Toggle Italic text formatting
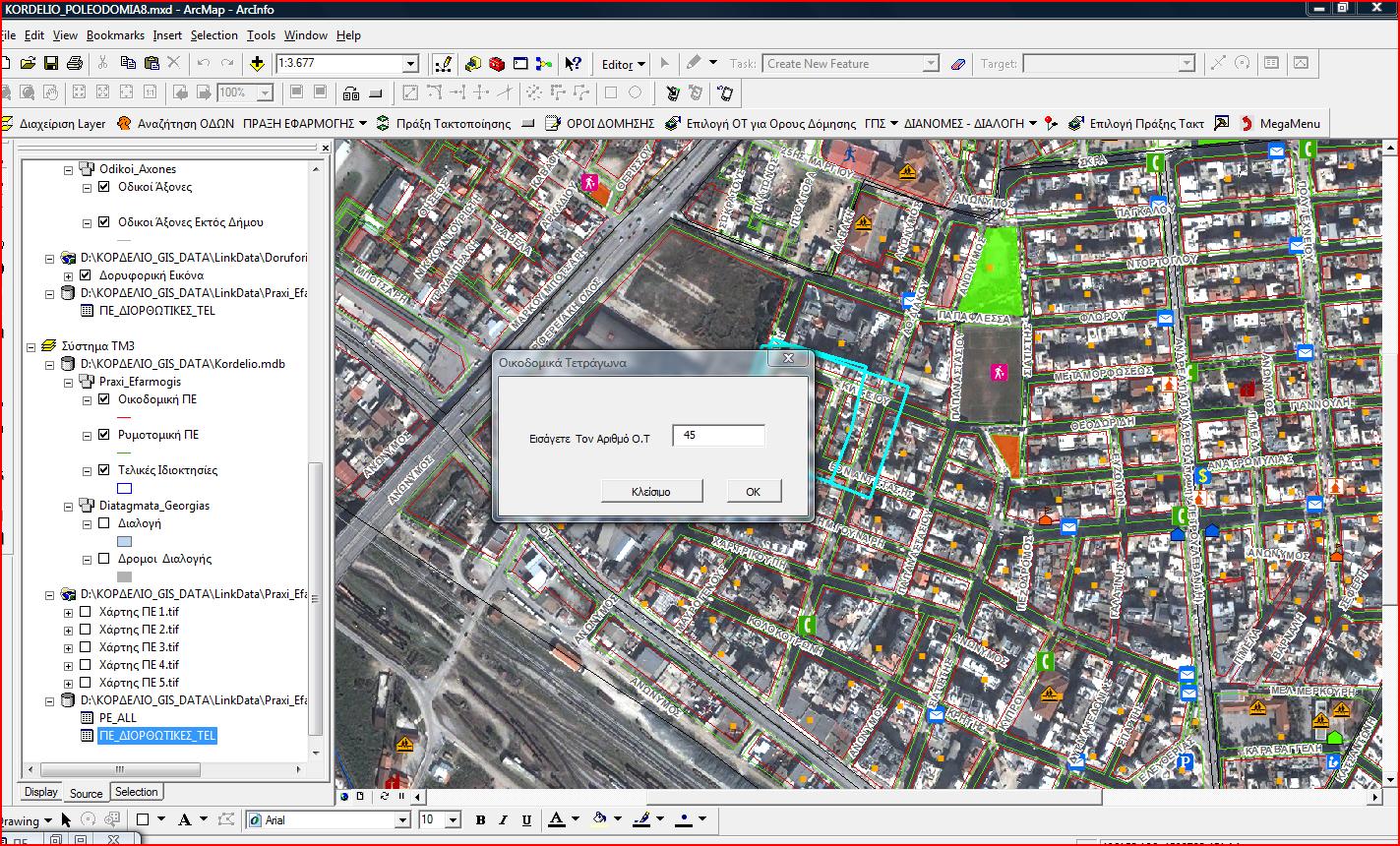This screenshot has width=1400, height=846. 504,819
